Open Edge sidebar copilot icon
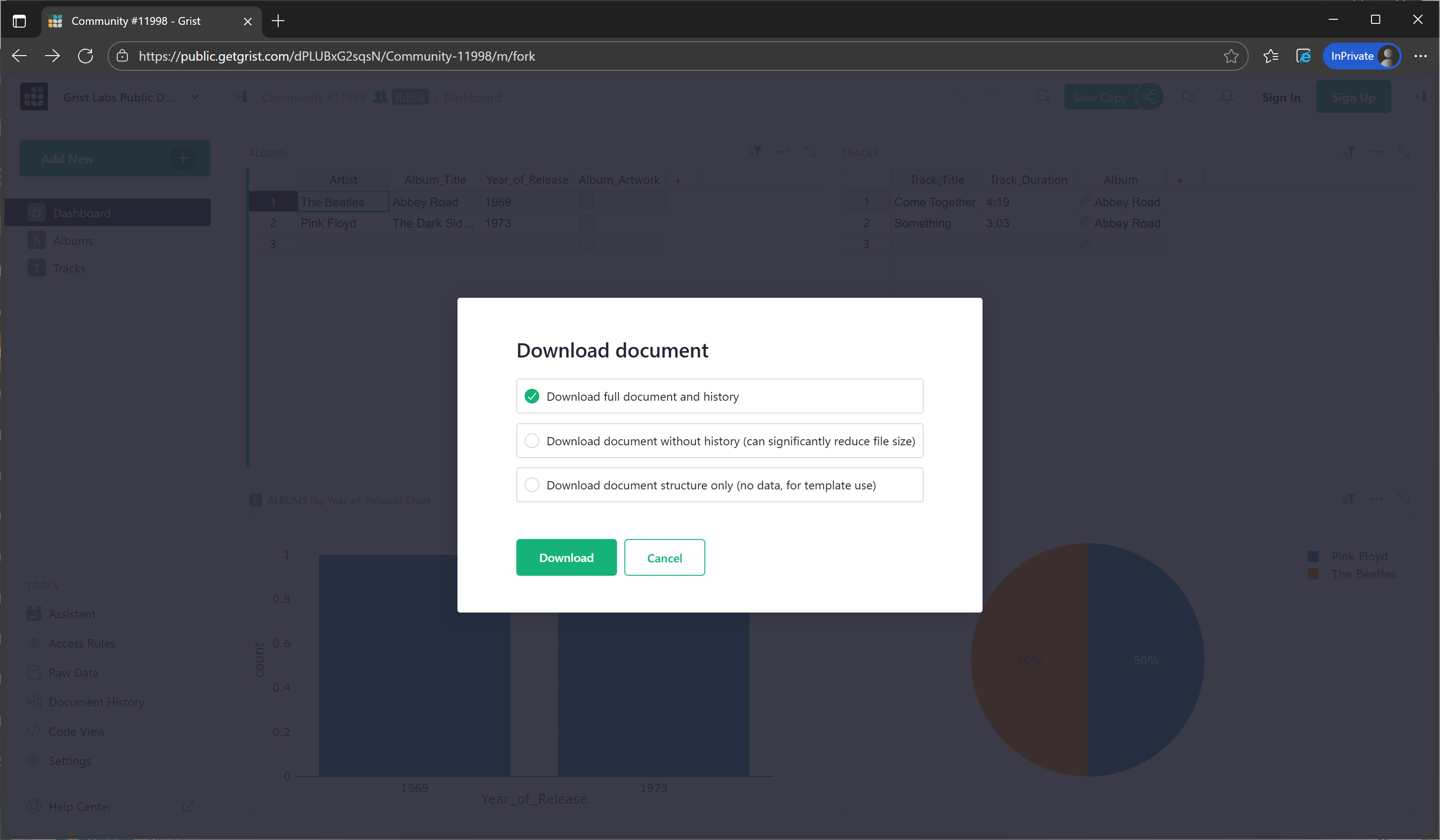The height and width of the screenshot is (840, 1440). point(1303,56)
